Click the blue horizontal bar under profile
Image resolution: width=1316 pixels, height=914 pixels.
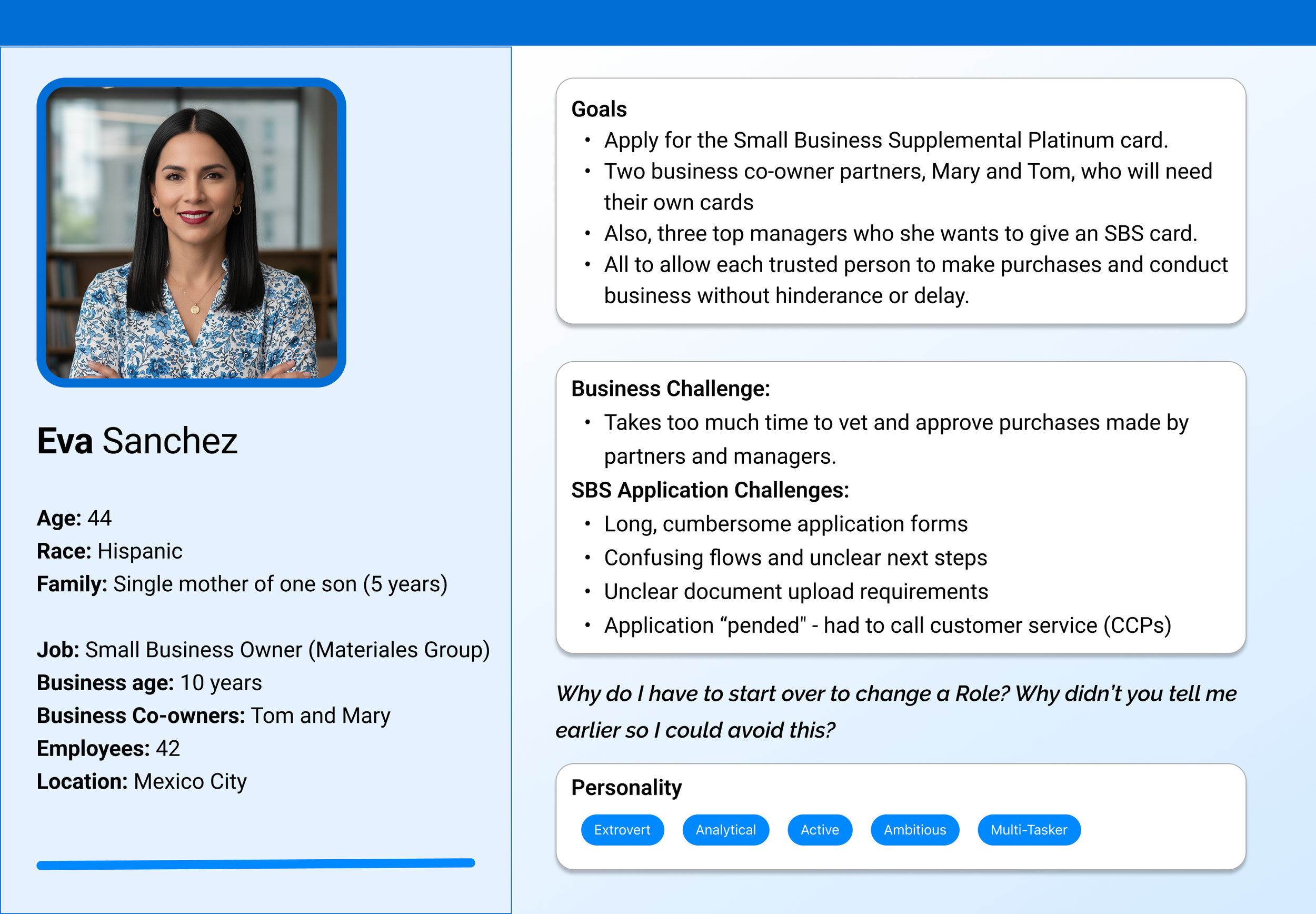tap(255, 863)
